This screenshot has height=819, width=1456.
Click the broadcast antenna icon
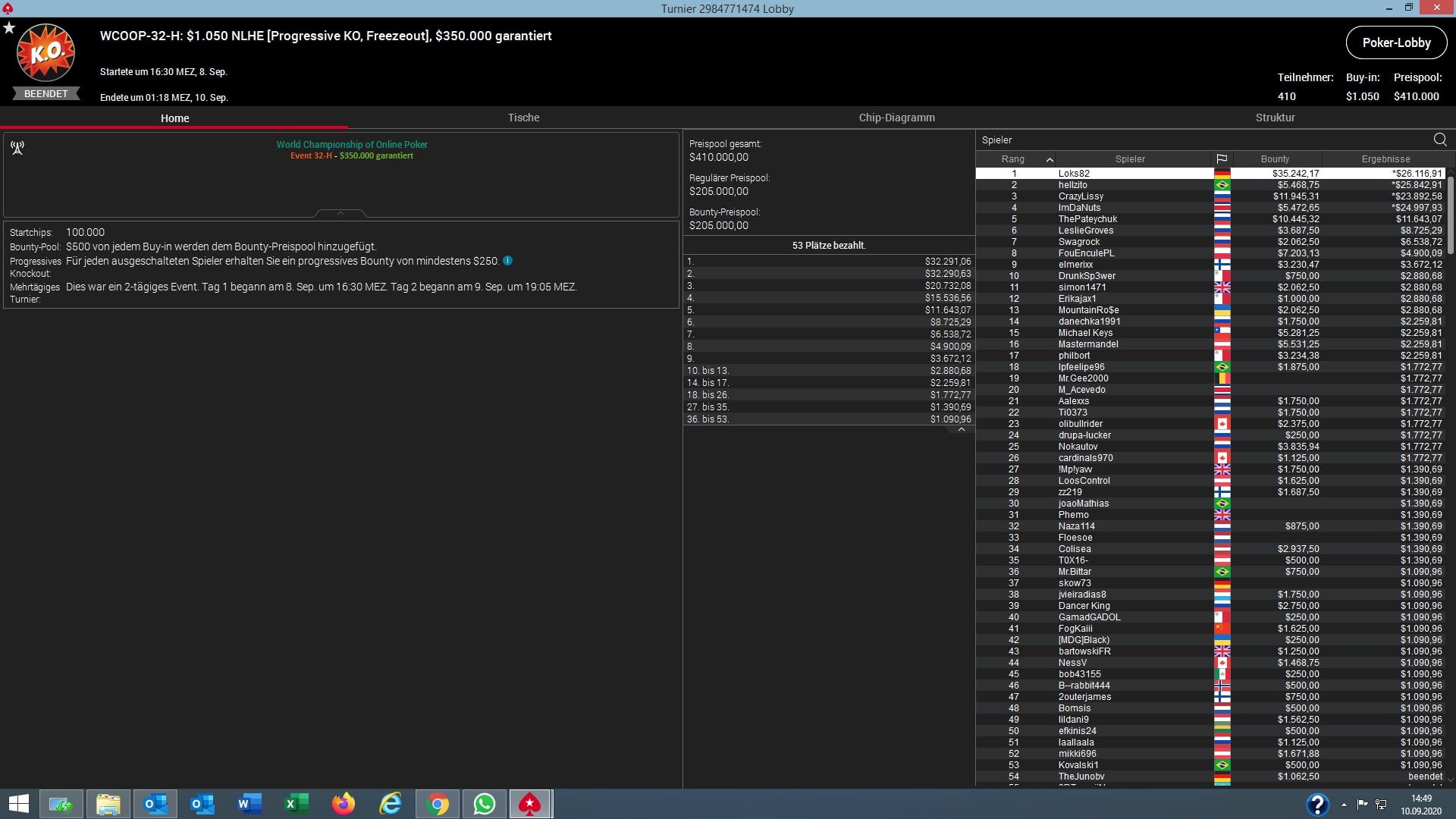click(17, 148)
